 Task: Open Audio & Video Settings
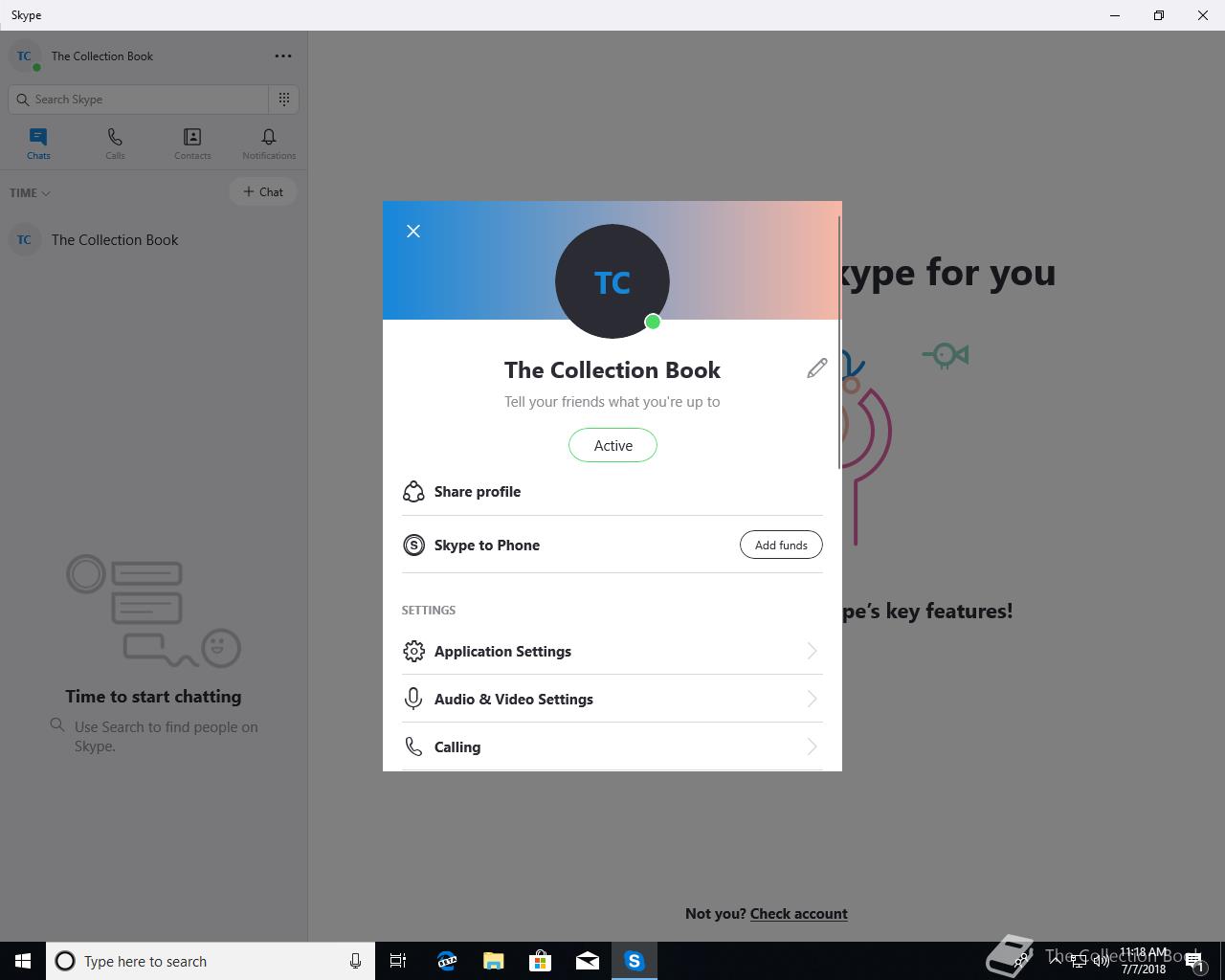[612, 699]
